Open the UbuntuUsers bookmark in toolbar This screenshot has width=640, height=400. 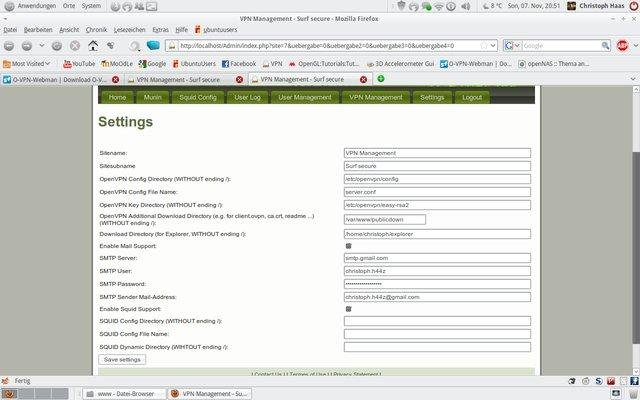[x=193, y=64]
